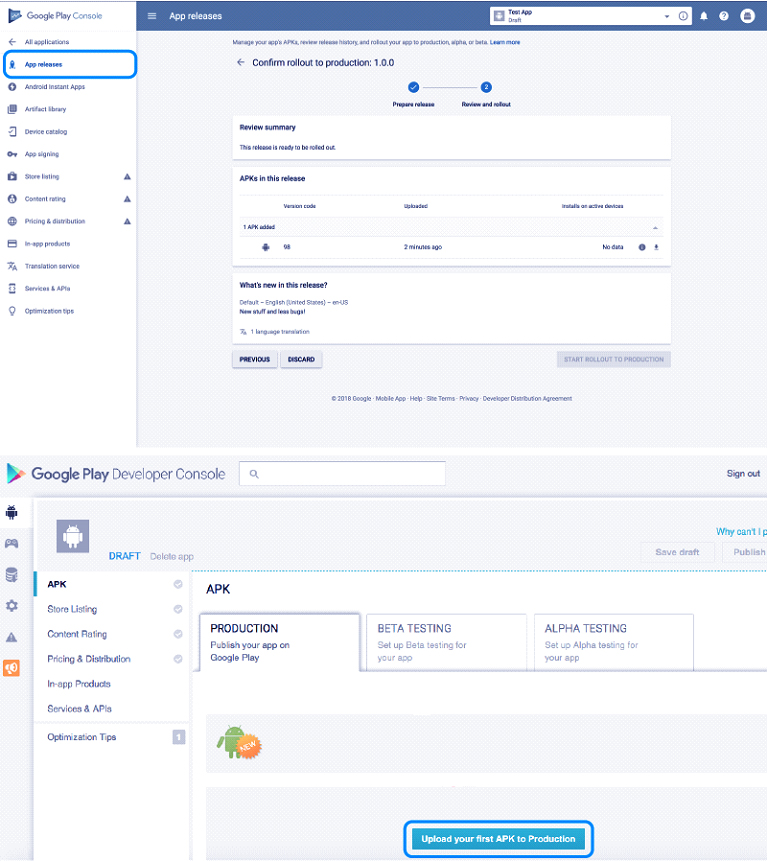Click the Learn more link
Image resolution: width=767 pixels, height=861 pixels.
[505, 42]
